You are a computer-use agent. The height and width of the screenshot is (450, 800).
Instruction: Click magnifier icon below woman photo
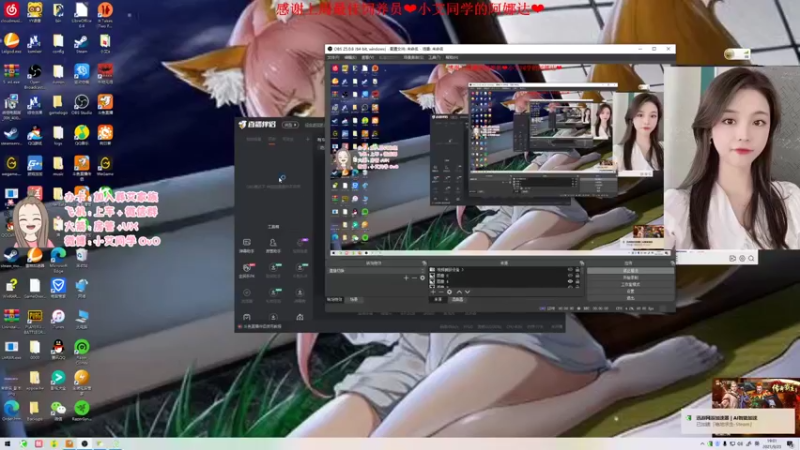(751, 259)
